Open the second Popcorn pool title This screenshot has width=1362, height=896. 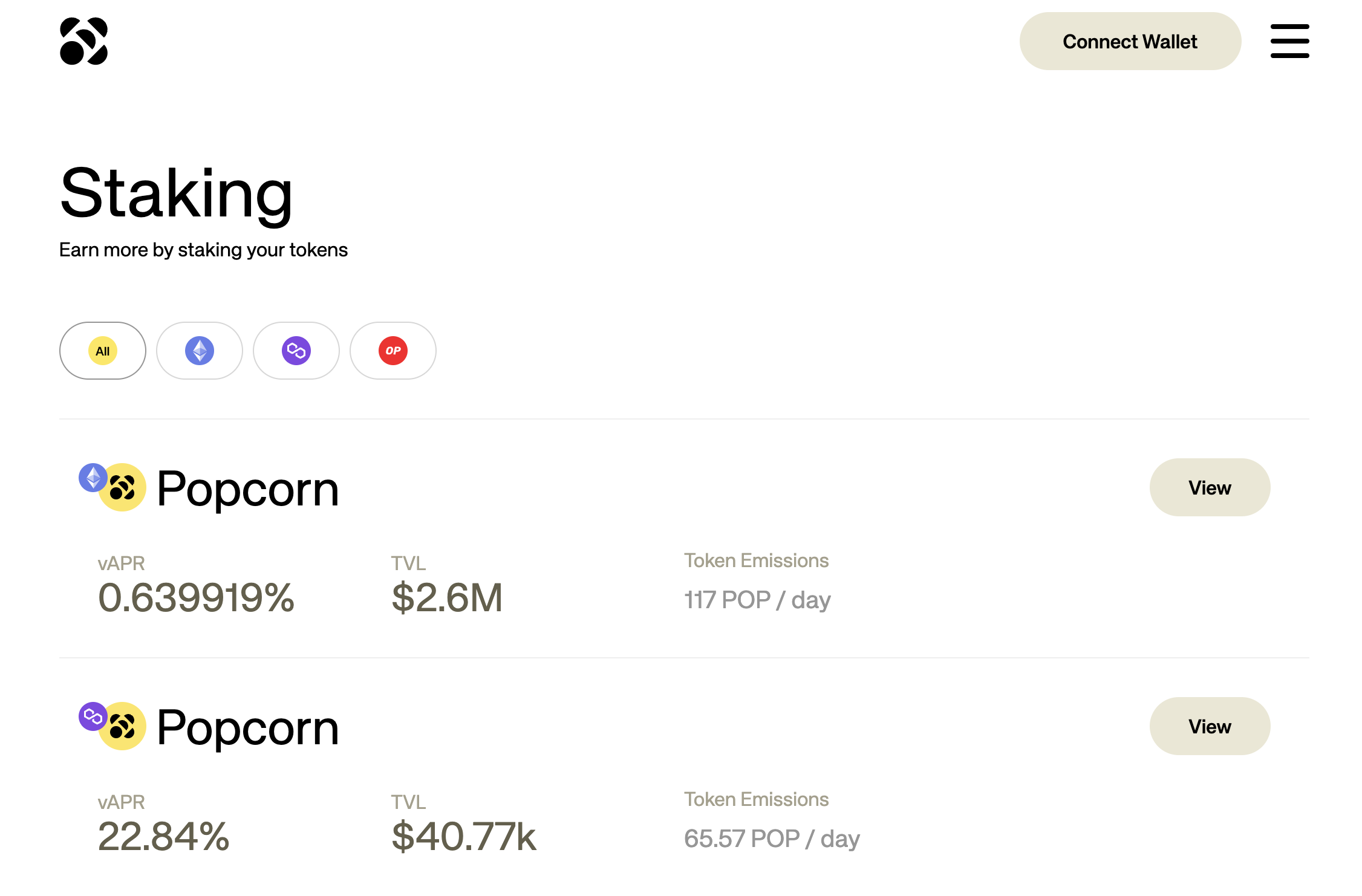click(247, 728)
